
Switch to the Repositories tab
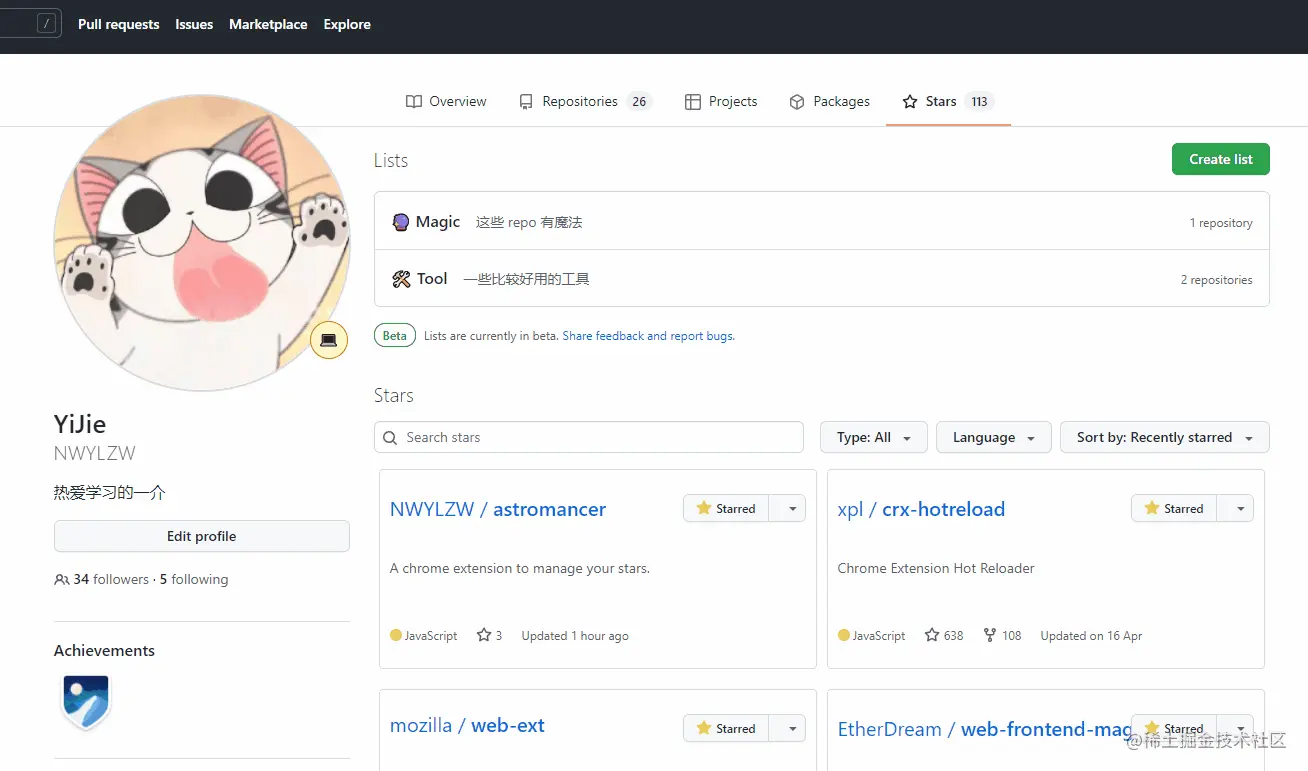coord(585,101)
